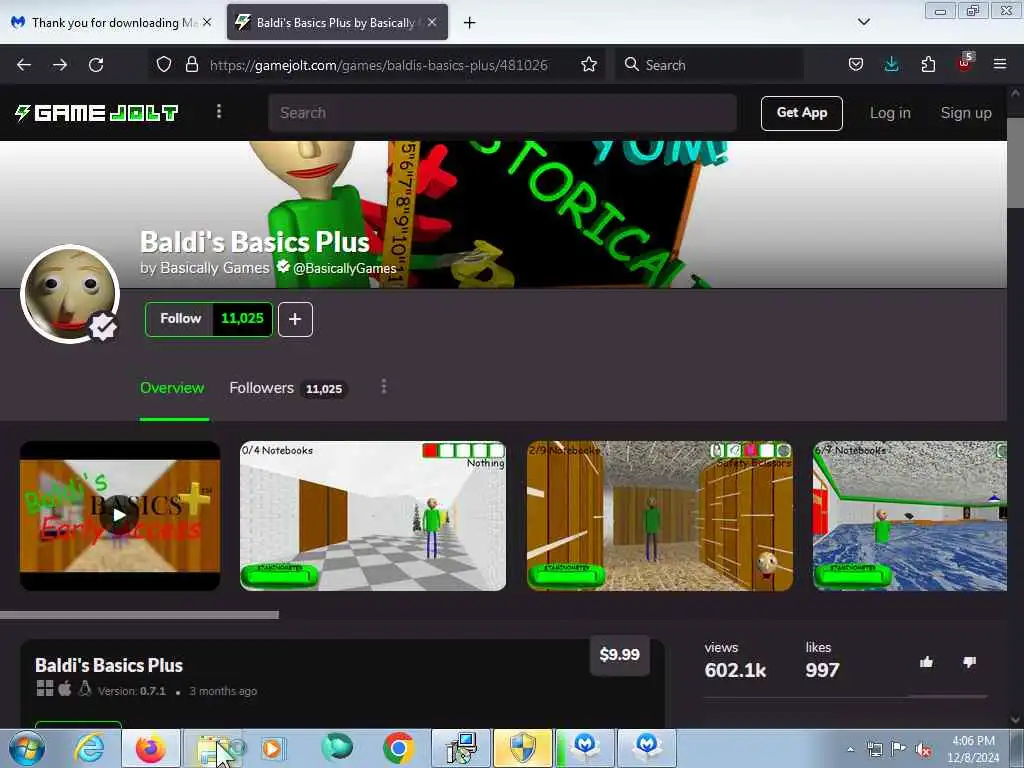Click the page vertical scrollbar
The height and width of the screenshot is (768, 1024).
(1015, 163)
